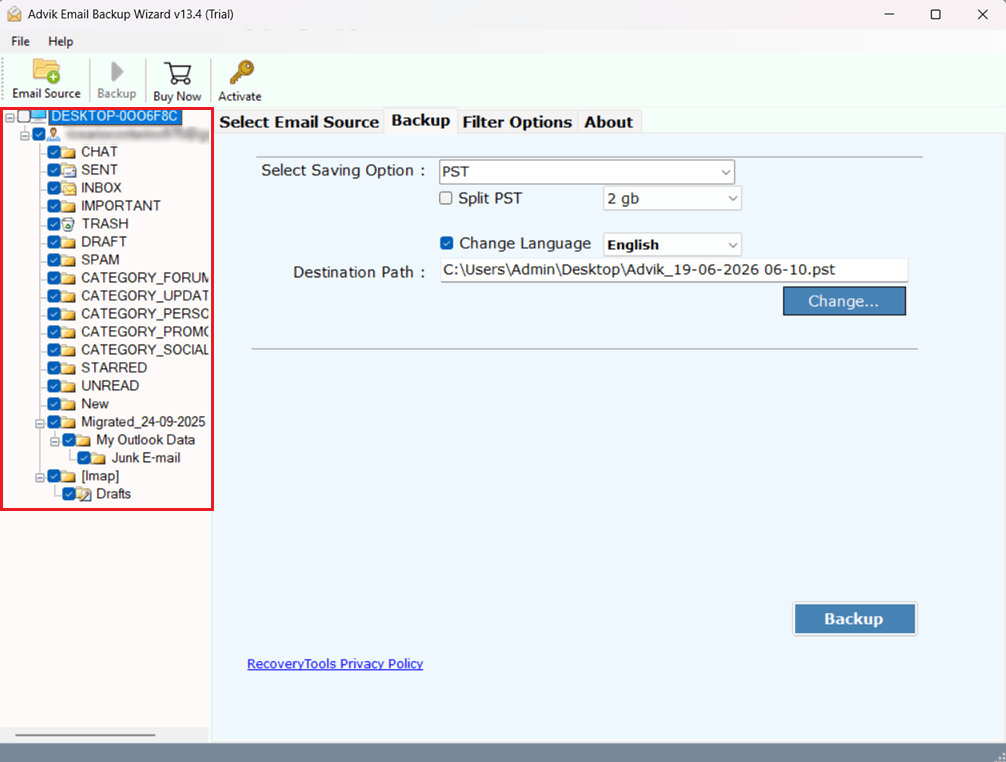Click the Advik app icon in title bar

tap(13, 13)
